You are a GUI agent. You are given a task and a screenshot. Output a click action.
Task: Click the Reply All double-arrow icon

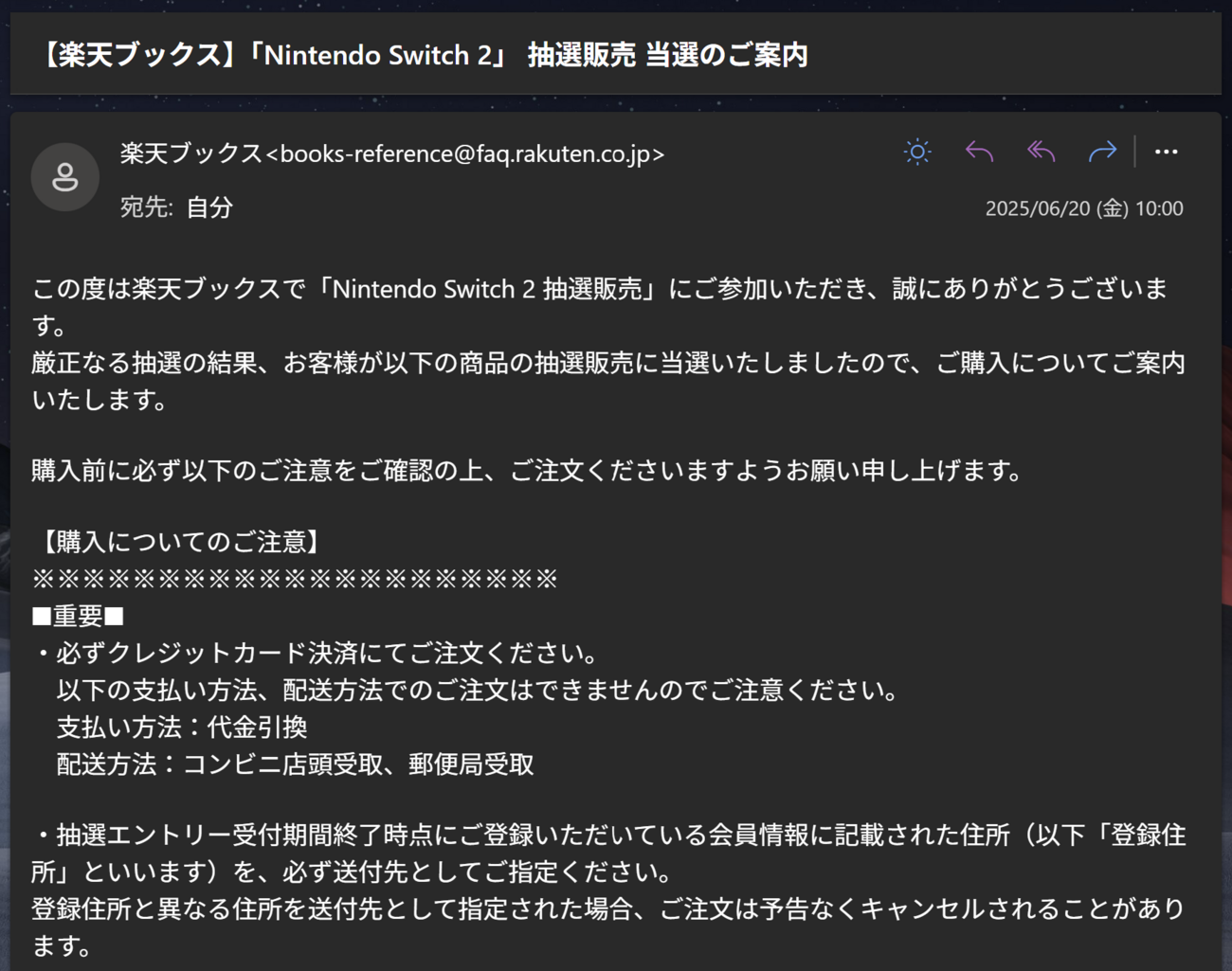(1041, 152)
